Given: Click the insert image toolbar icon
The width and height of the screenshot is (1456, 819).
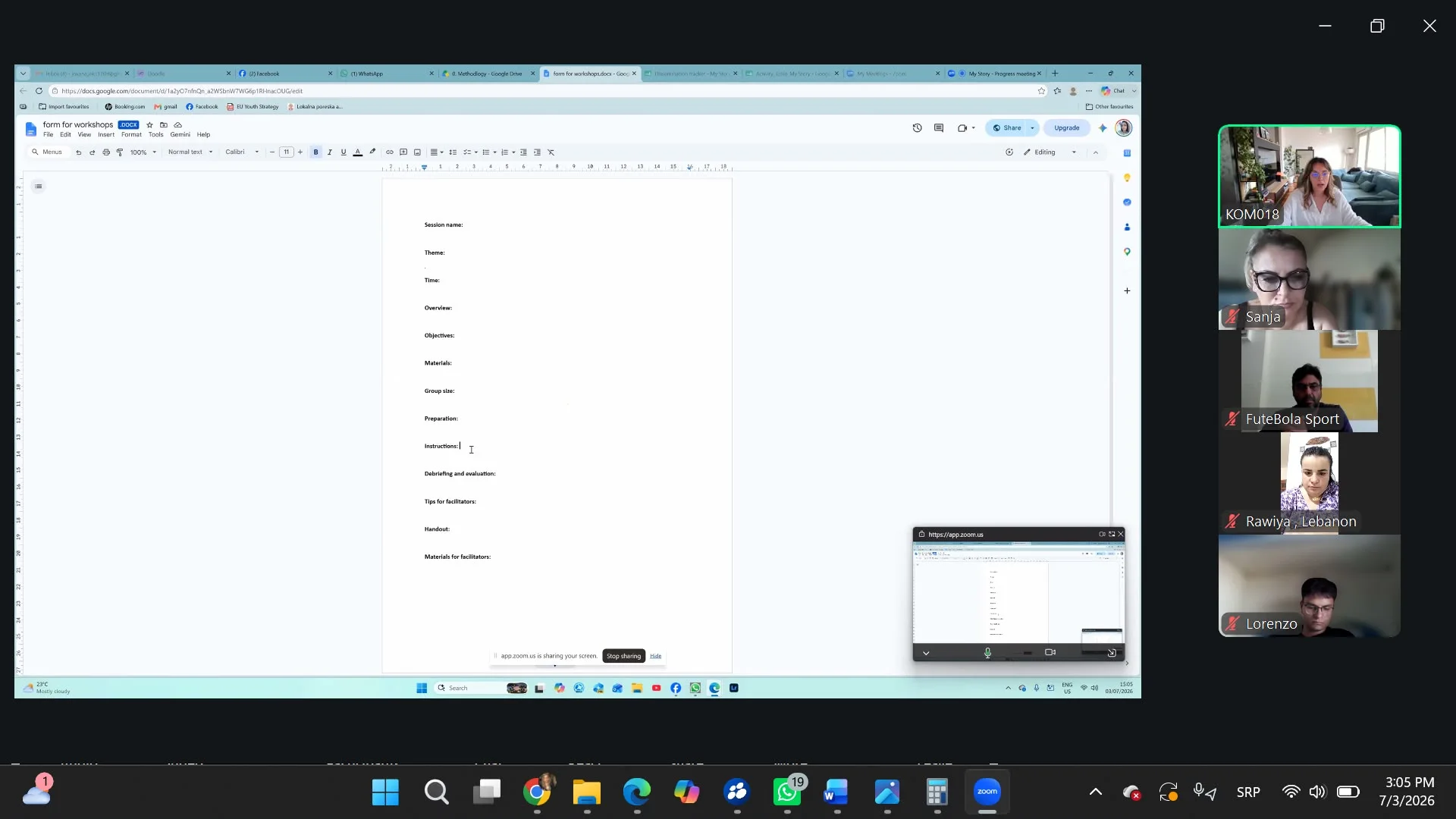Looking at the screenshot, I should [x=417, y=152].
